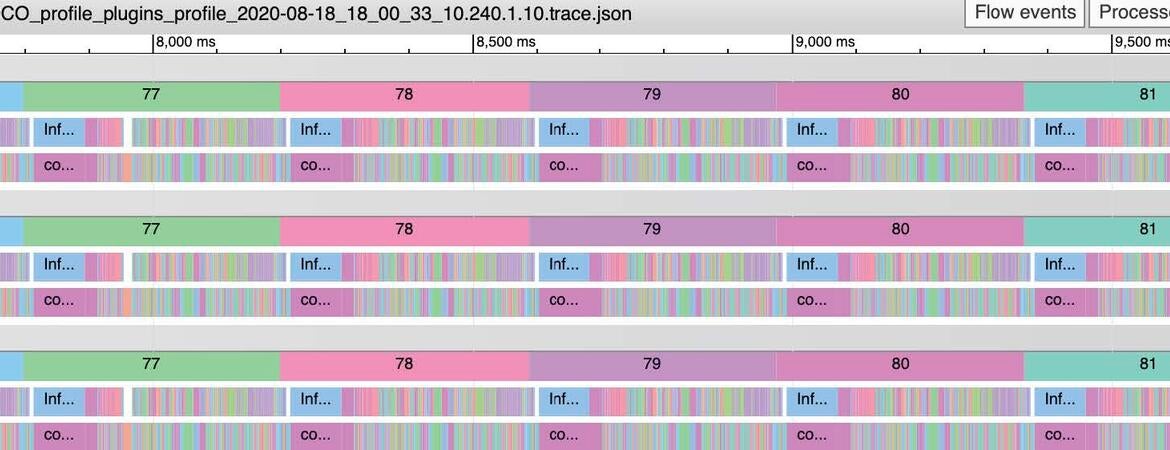Image resolution: width=1170 pixels, height=450 pixels.
Task: Choose the Inf... event under step 77, bottom group
Action: tap(59, 401)
